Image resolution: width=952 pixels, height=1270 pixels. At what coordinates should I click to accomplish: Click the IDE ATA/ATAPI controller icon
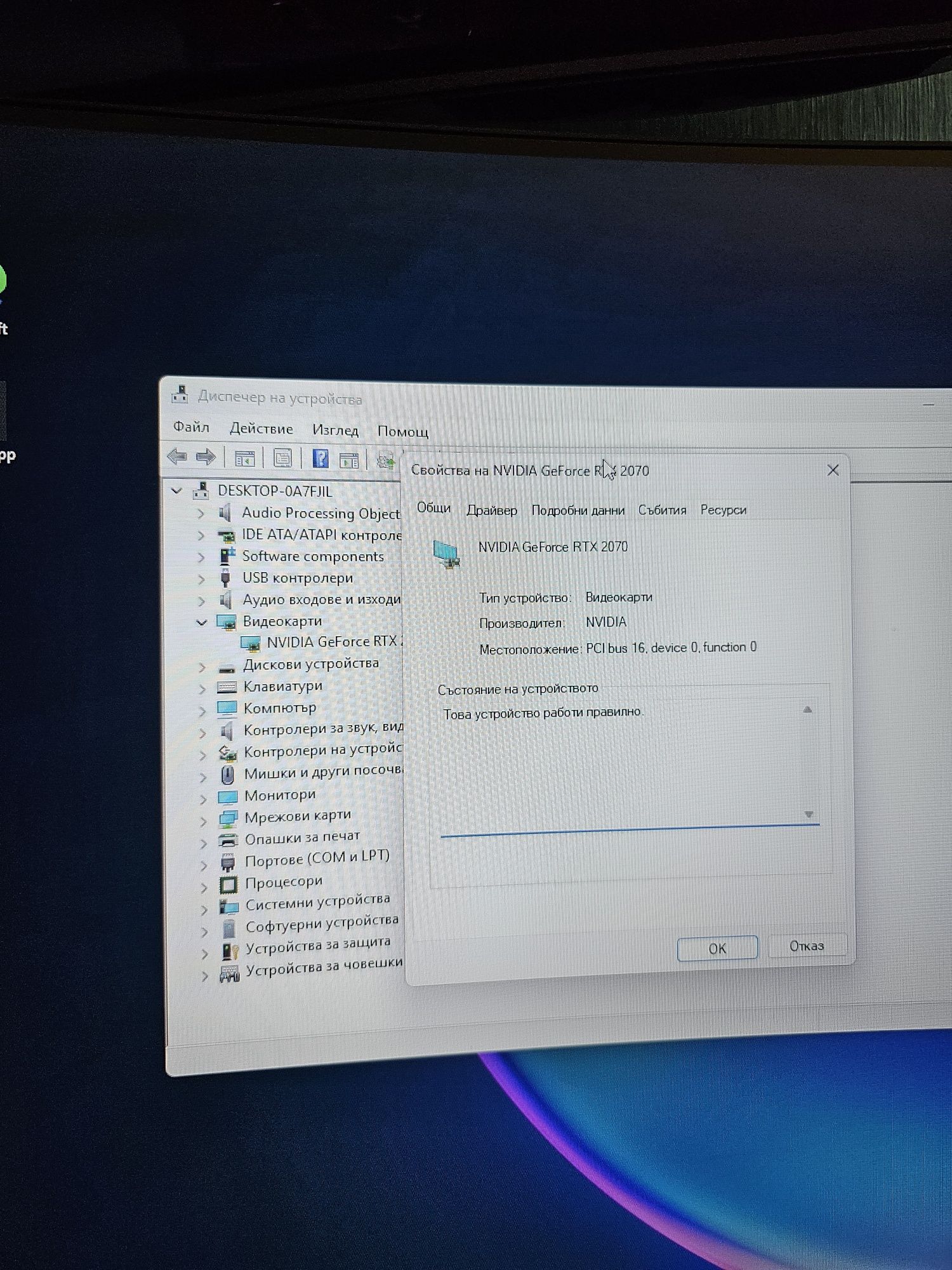(x=226, y=535)
